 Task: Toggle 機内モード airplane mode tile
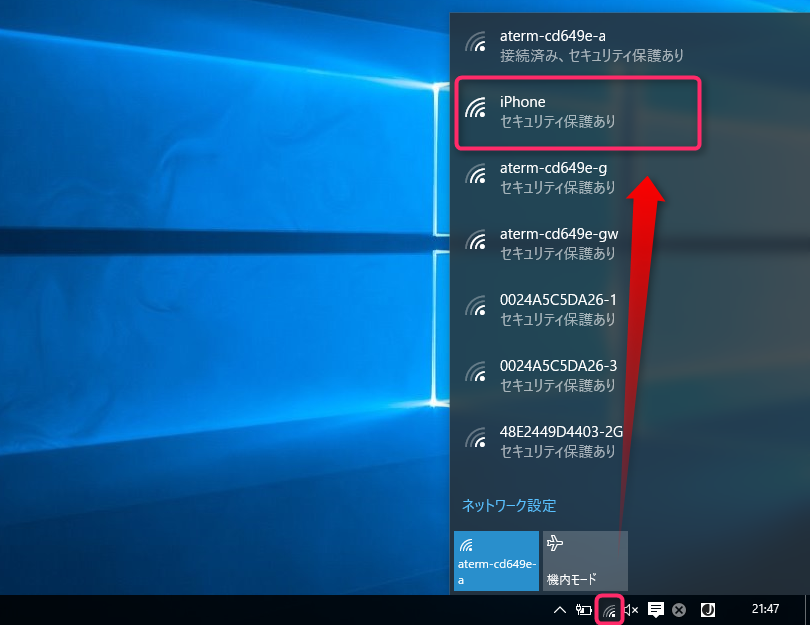click(585, 561)
